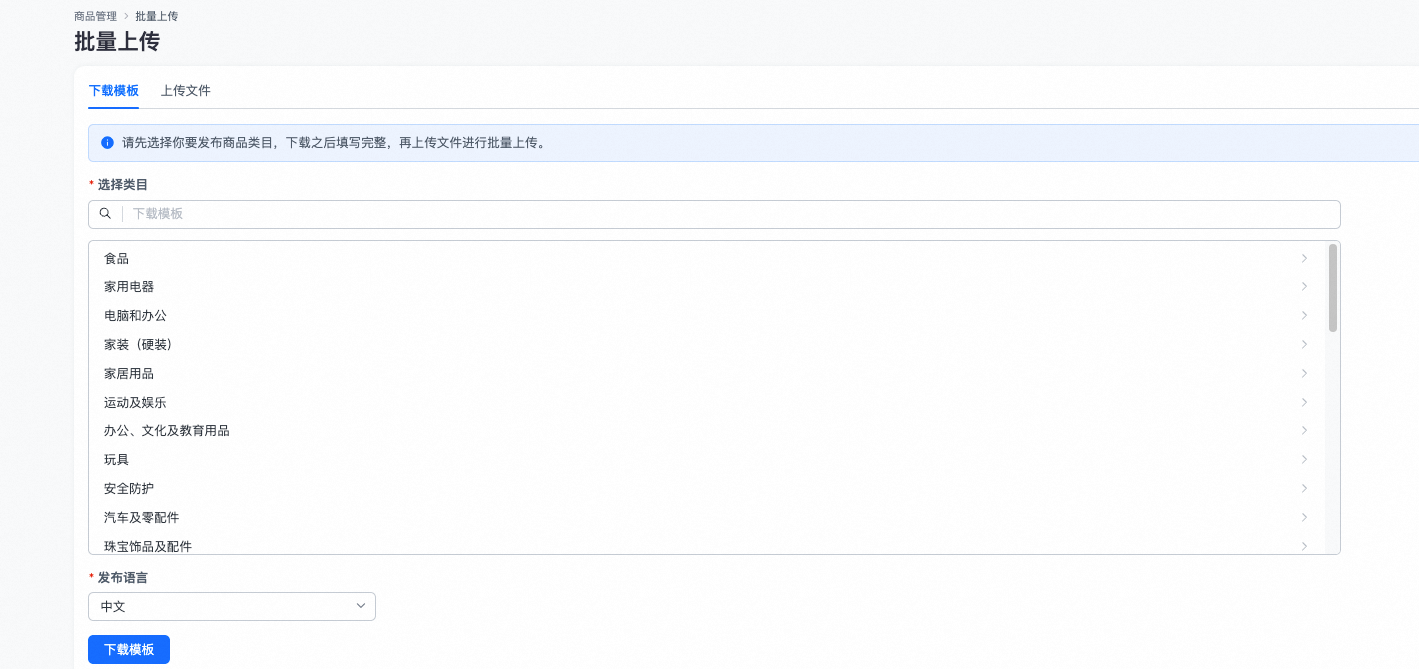
Task: Expand the 安全防护 chevron arrow
Action: point(1304,489)
